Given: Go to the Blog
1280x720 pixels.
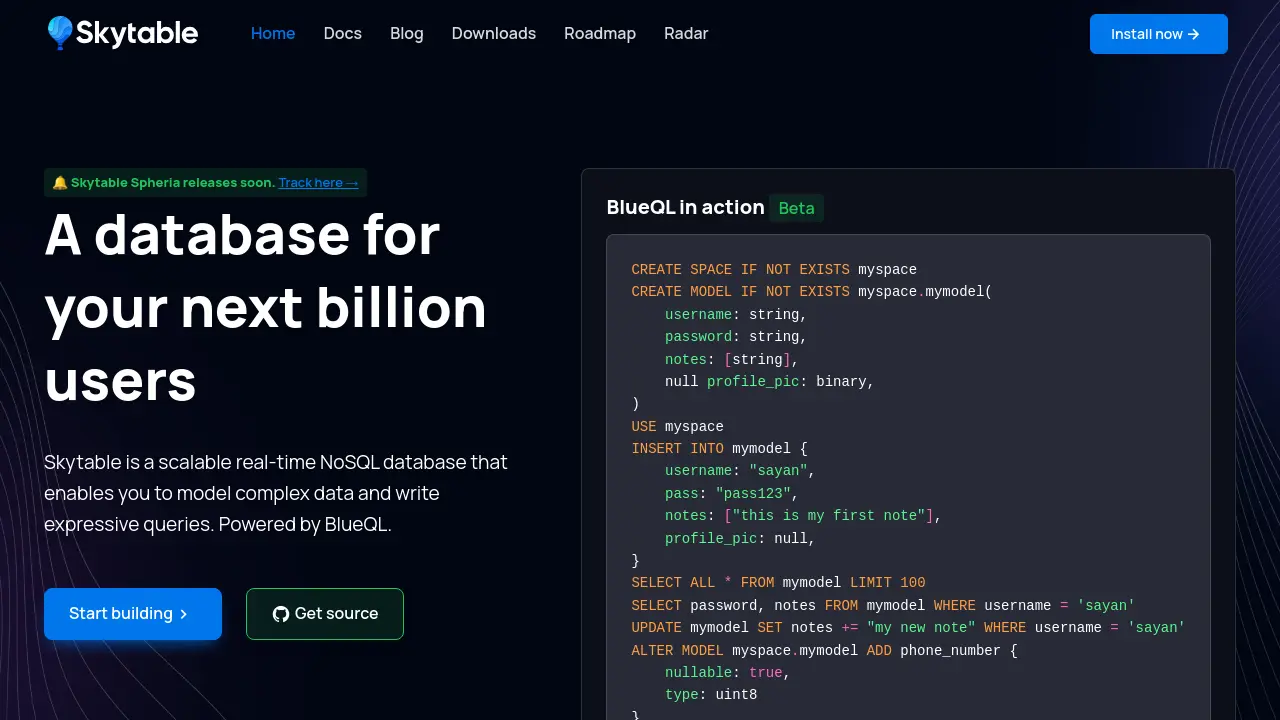Looking at the screenshot, I should point(407,33).
